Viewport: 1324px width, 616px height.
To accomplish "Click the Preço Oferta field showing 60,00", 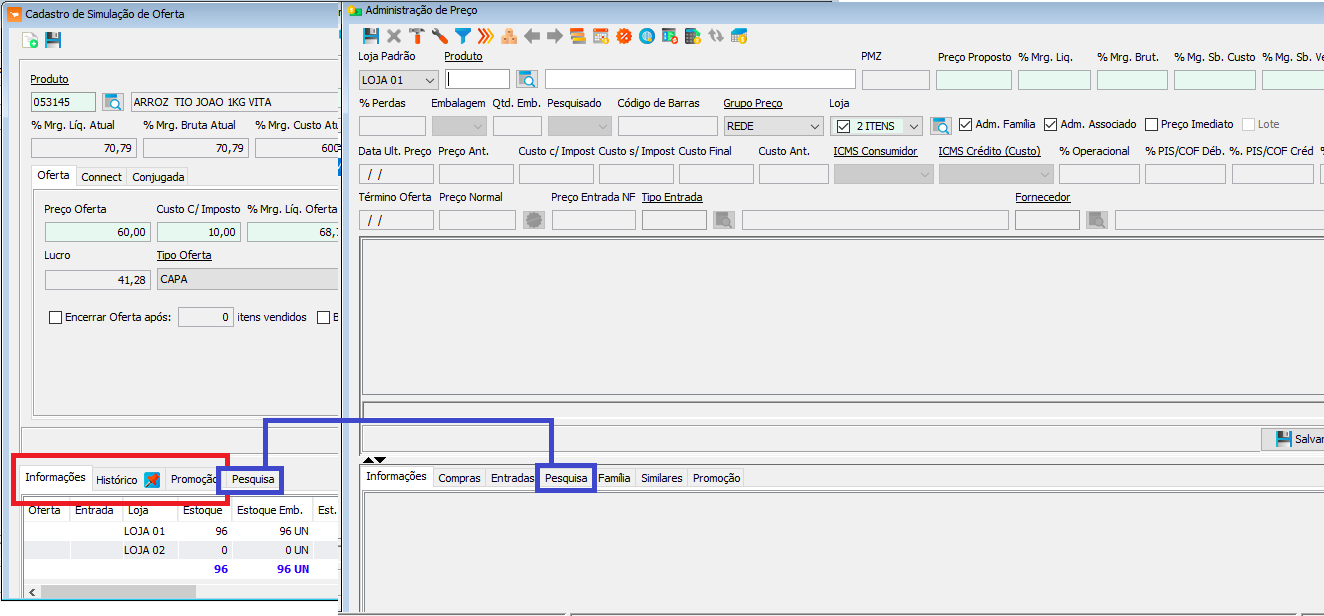I will tap(97, 232).
